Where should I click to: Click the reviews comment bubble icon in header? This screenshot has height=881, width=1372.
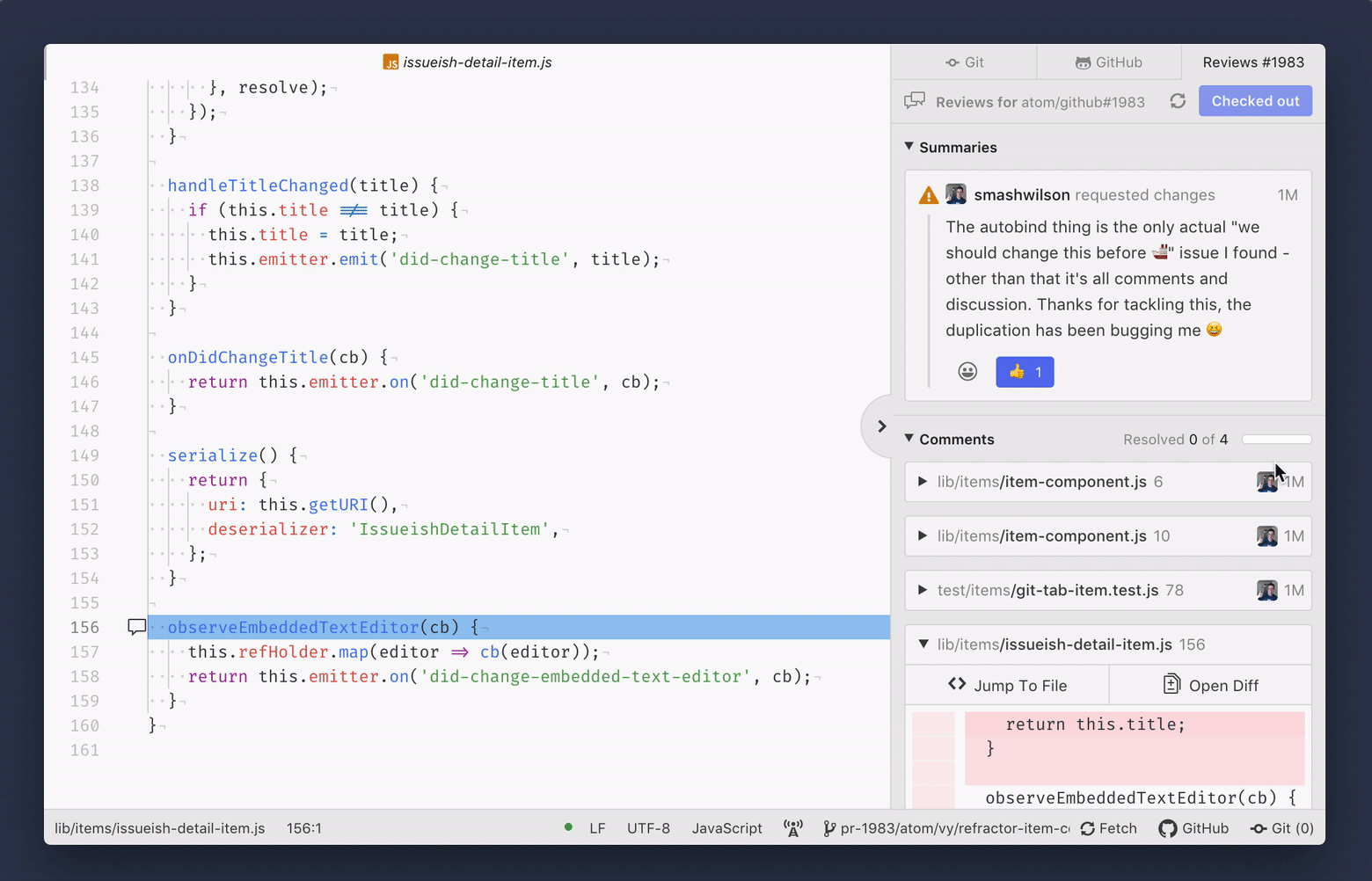[915, 101]
